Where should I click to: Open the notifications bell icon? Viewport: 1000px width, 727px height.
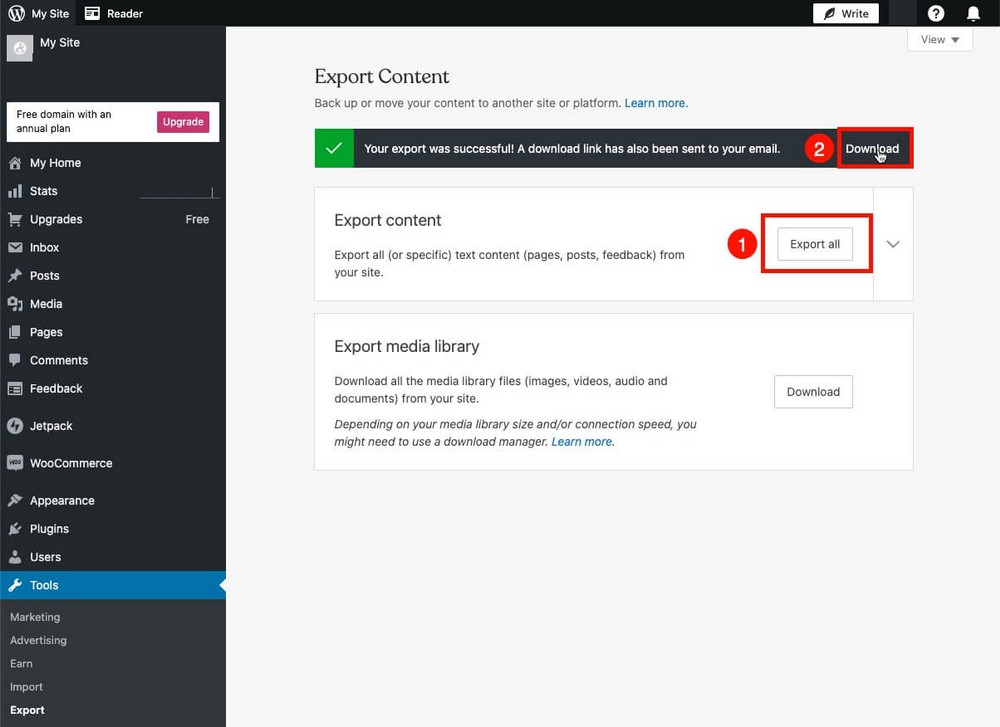973,13
